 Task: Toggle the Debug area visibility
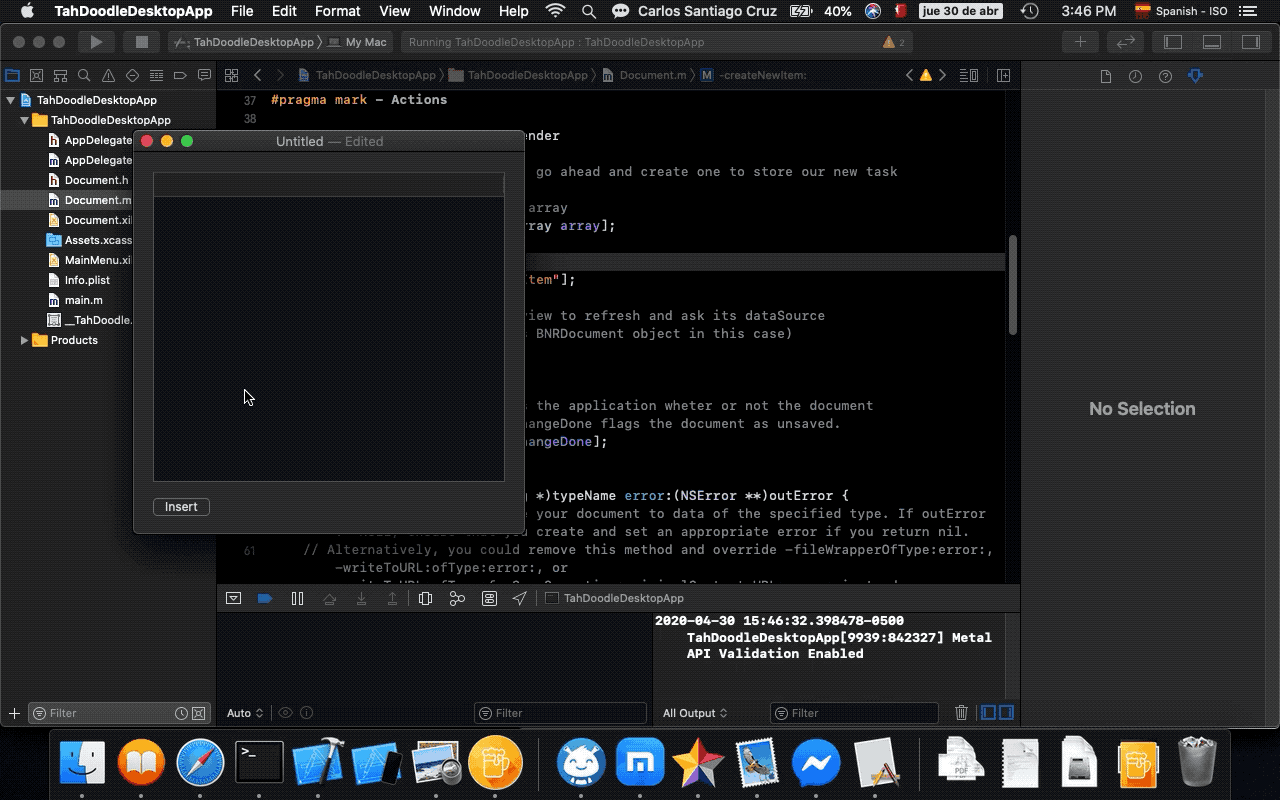tap(1212, 42)
